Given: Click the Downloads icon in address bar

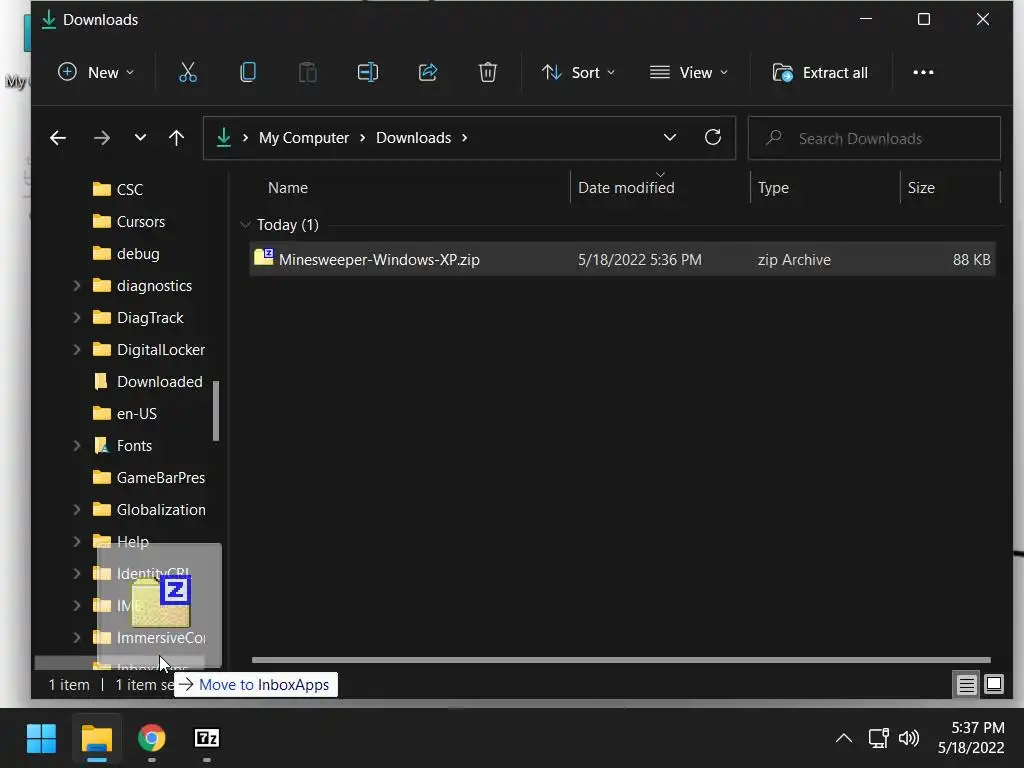Looking at the screenshot, I should click(223, 138).
